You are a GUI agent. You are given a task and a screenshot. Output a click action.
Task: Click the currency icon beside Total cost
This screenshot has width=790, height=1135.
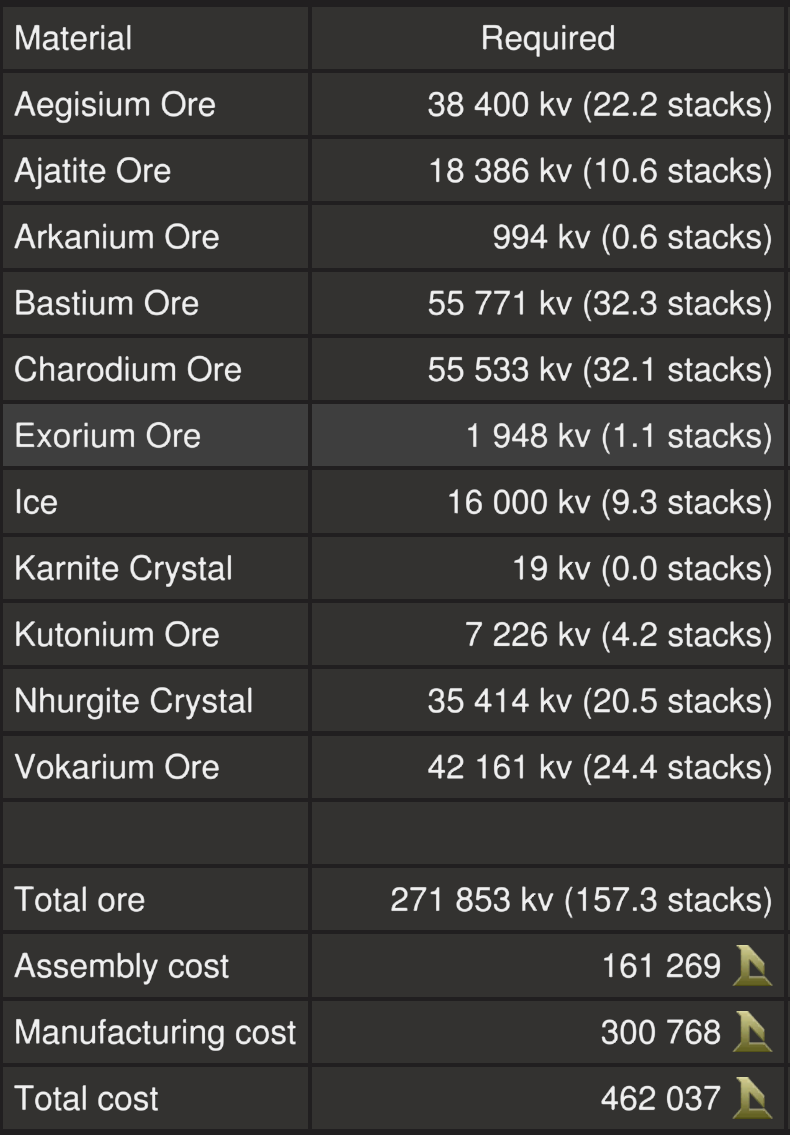coord(752,1099)
